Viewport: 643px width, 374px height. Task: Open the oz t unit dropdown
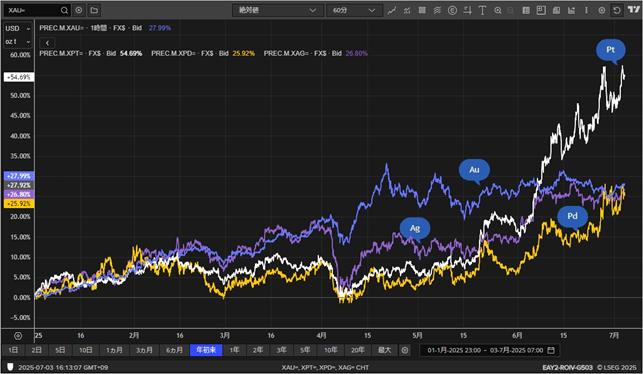18,41
